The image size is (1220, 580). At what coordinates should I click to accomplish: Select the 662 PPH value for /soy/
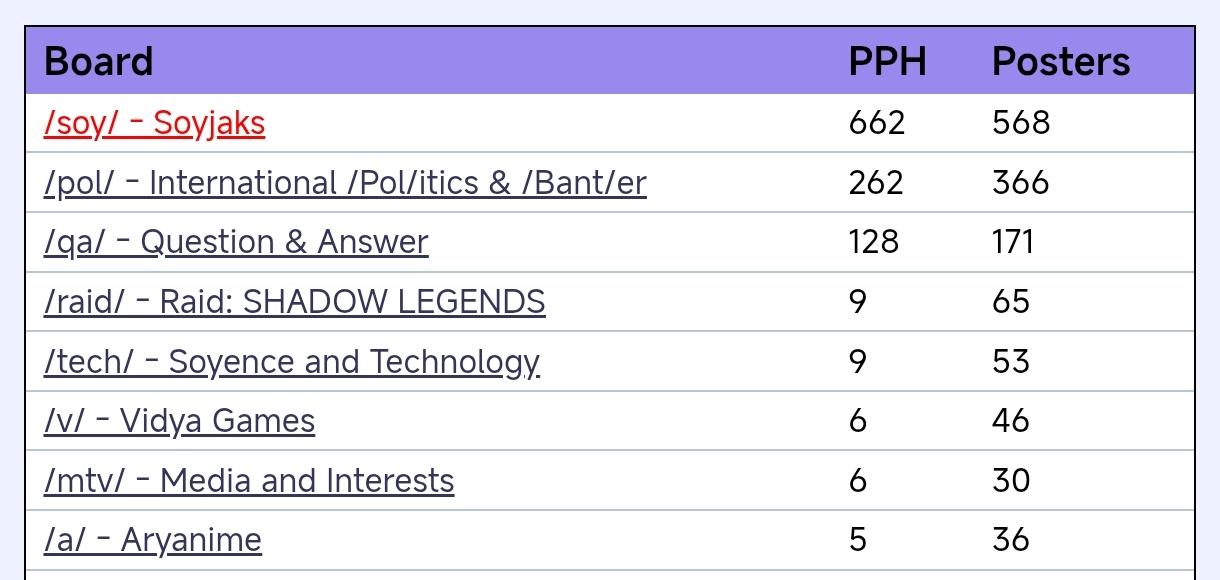[876, 123]
